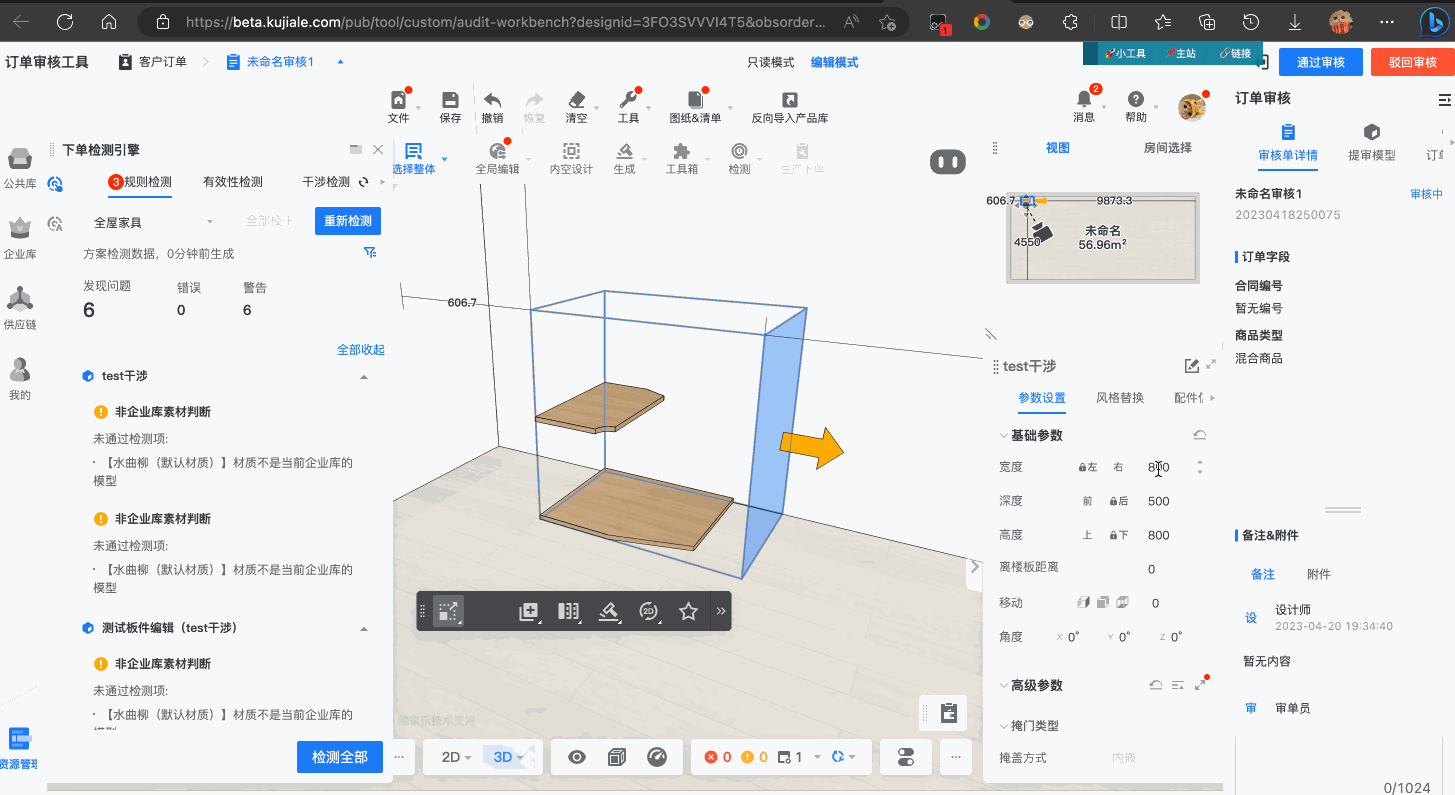The image size is (1455, 795).
Task: Click the 保存 save icon
Action: click(x=450, y=101)
